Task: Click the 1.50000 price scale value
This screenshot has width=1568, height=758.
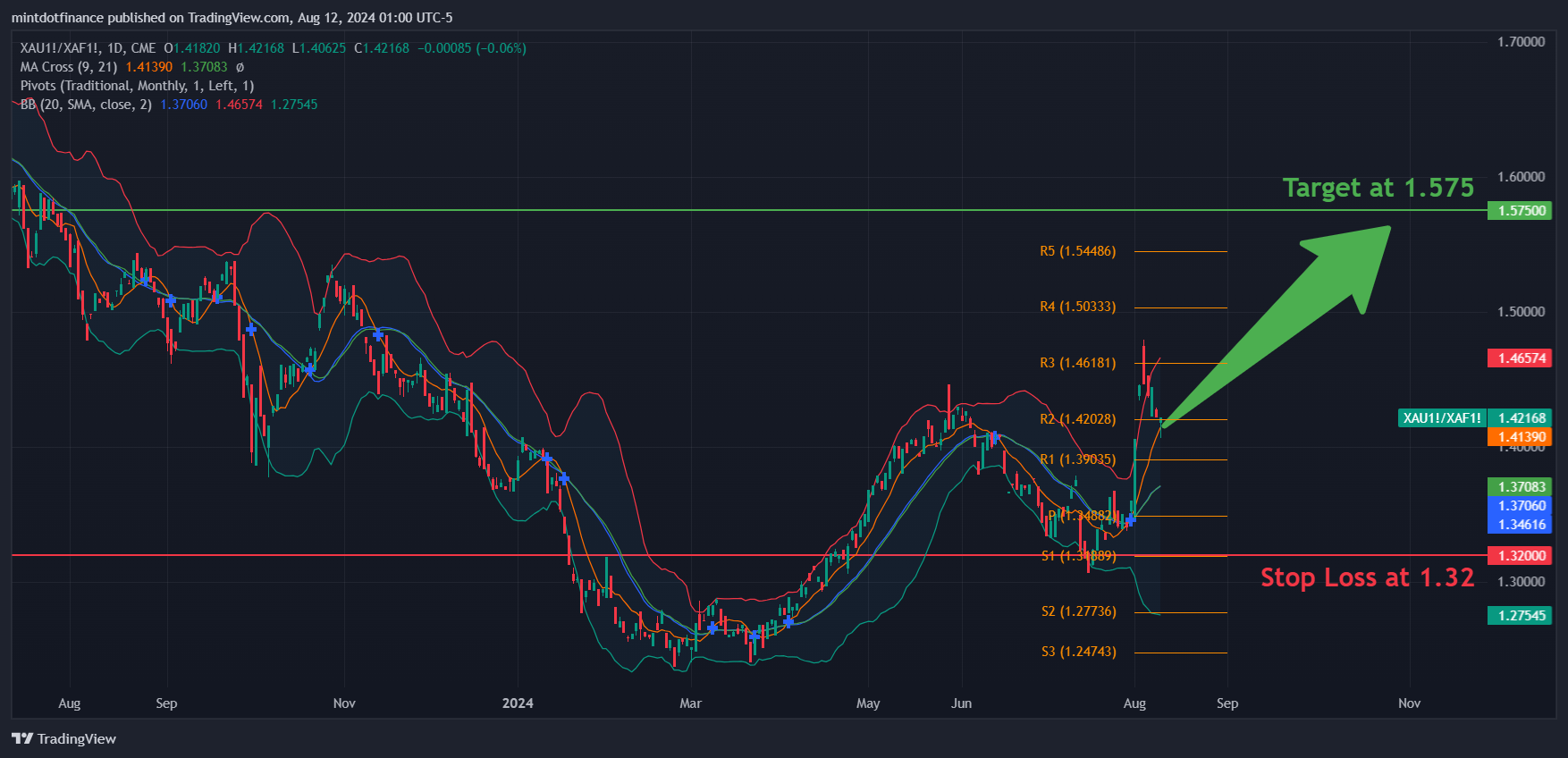Action: [1522, 312]
